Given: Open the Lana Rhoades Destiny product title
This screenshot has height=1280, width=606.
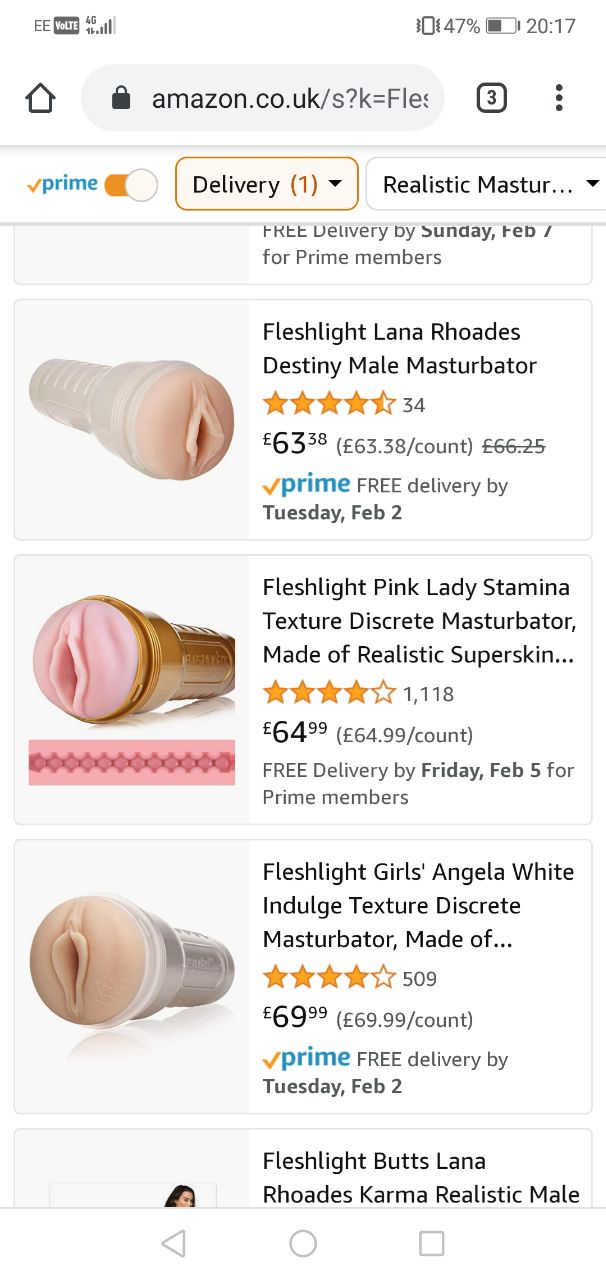Looking at the screenshot, I should point(400,348).
